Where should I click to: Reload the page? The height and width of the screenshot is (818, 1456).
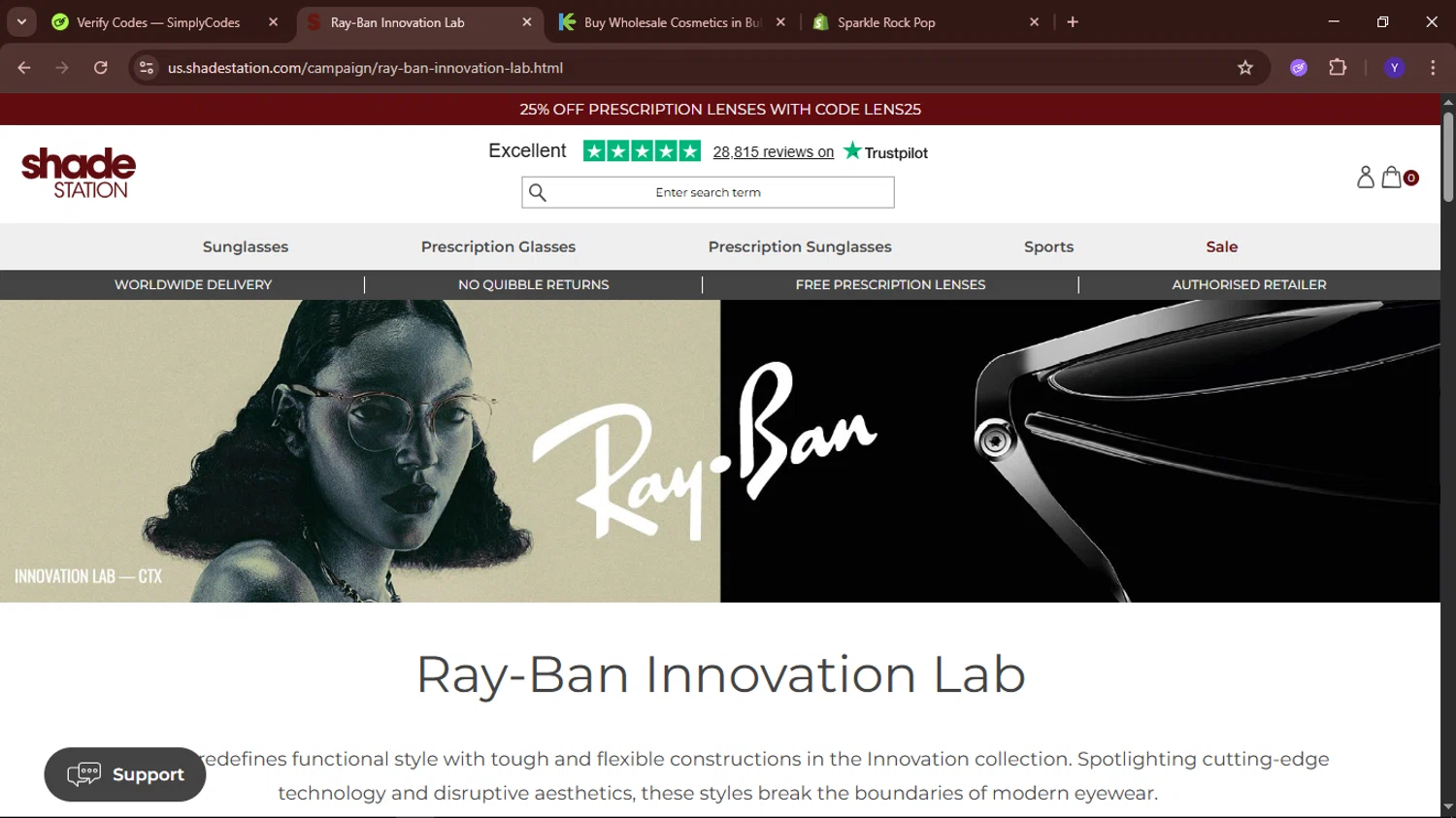click(101, 68)
